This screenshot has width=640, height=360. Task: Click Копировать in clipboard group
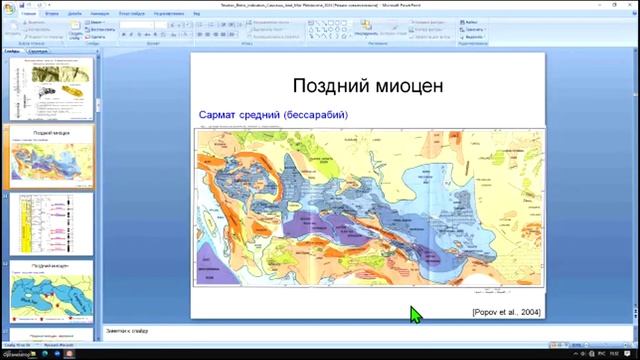37,29
